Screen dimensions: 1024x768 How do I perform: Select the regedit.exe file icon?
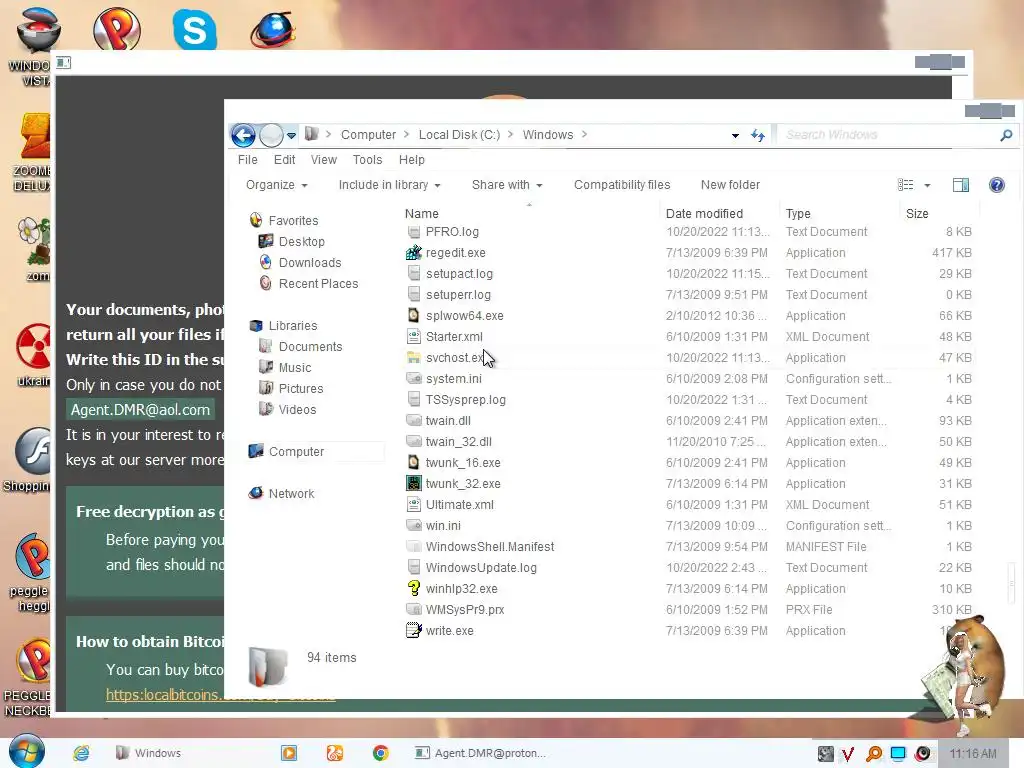pyautogui.click(x=413, y=253)
